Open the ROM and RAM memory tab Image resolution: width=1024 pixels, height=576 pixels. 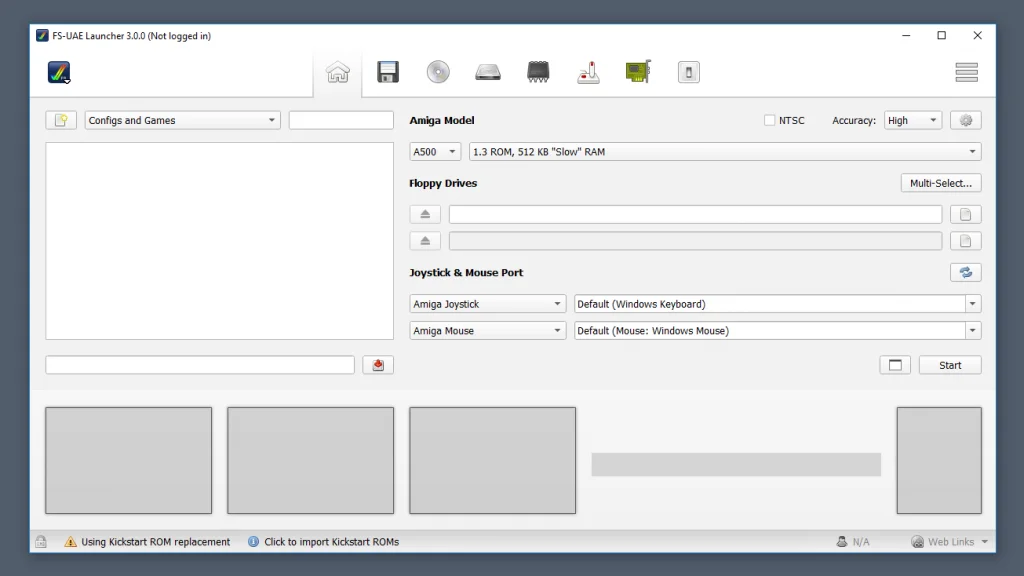[x=538, y=72]
